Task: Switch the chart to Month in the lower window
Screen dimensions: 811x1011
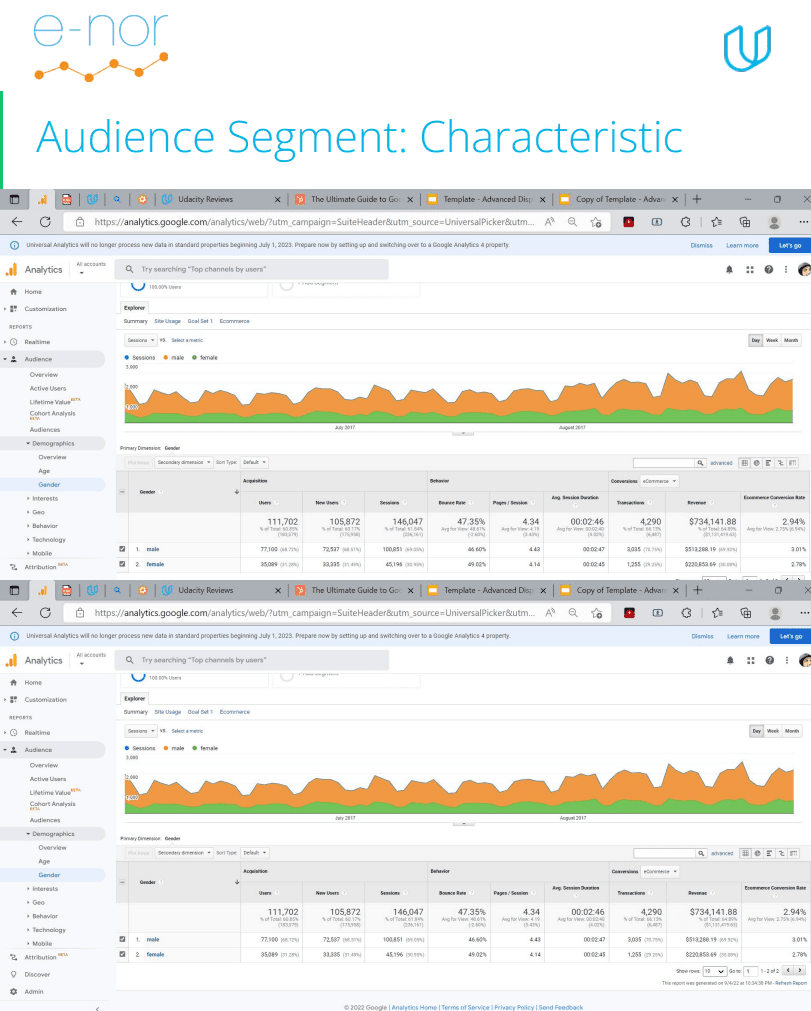Action: (792, 731)
